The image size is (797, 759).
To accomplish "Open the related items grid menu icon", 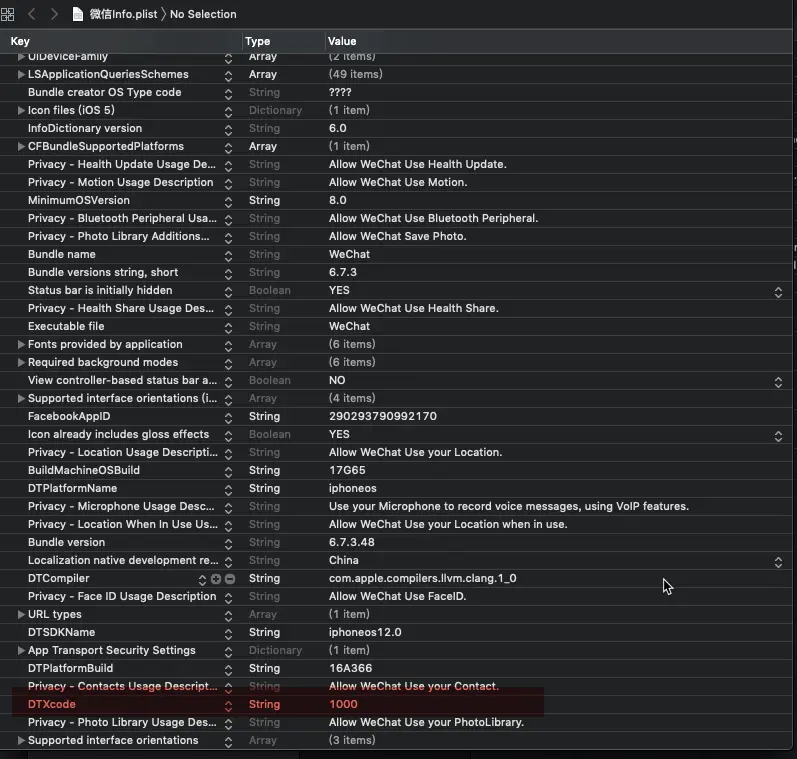I will pos(8,14).
